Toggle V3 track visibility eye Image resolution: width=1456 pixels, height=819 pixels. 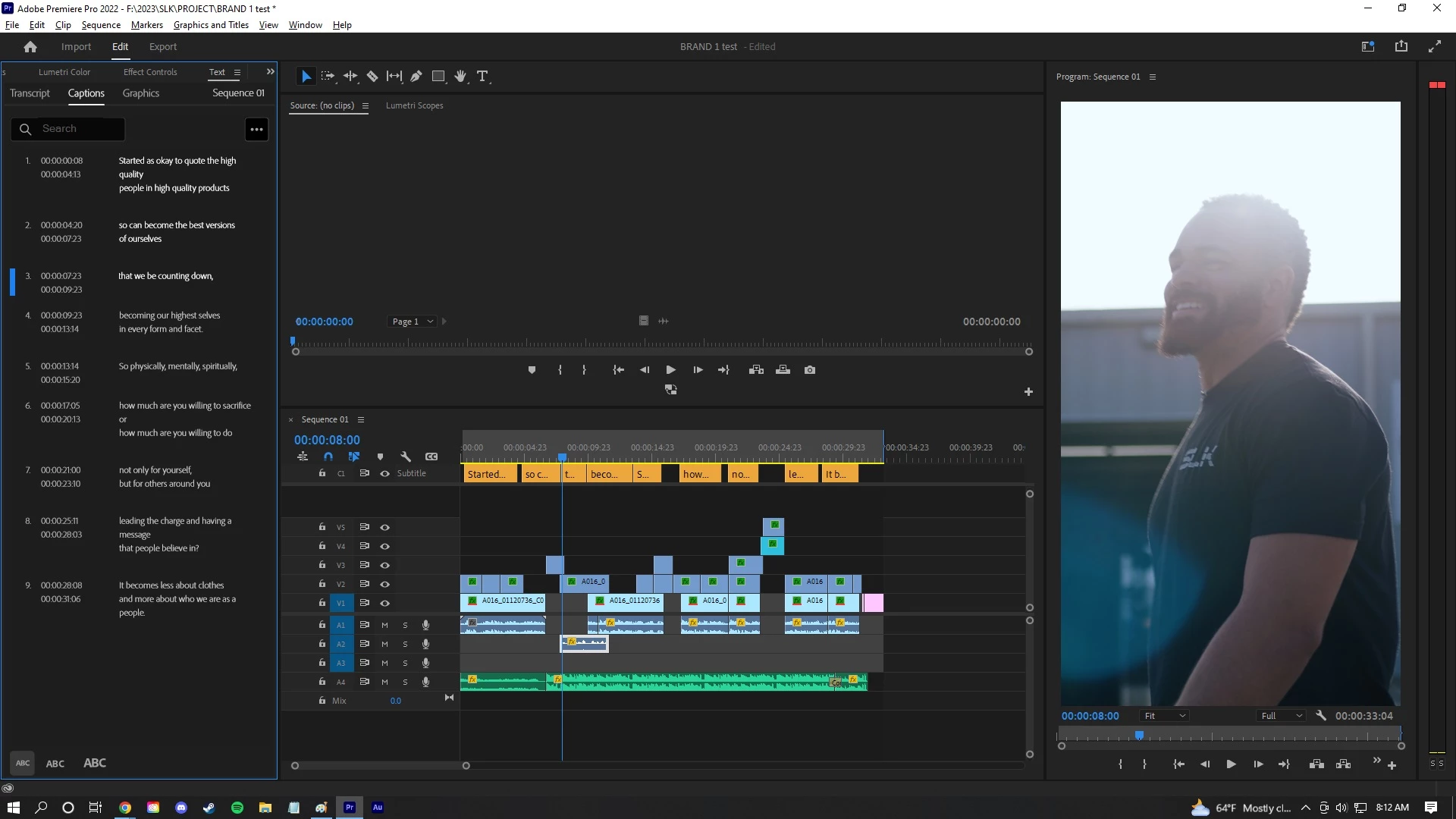384,565
